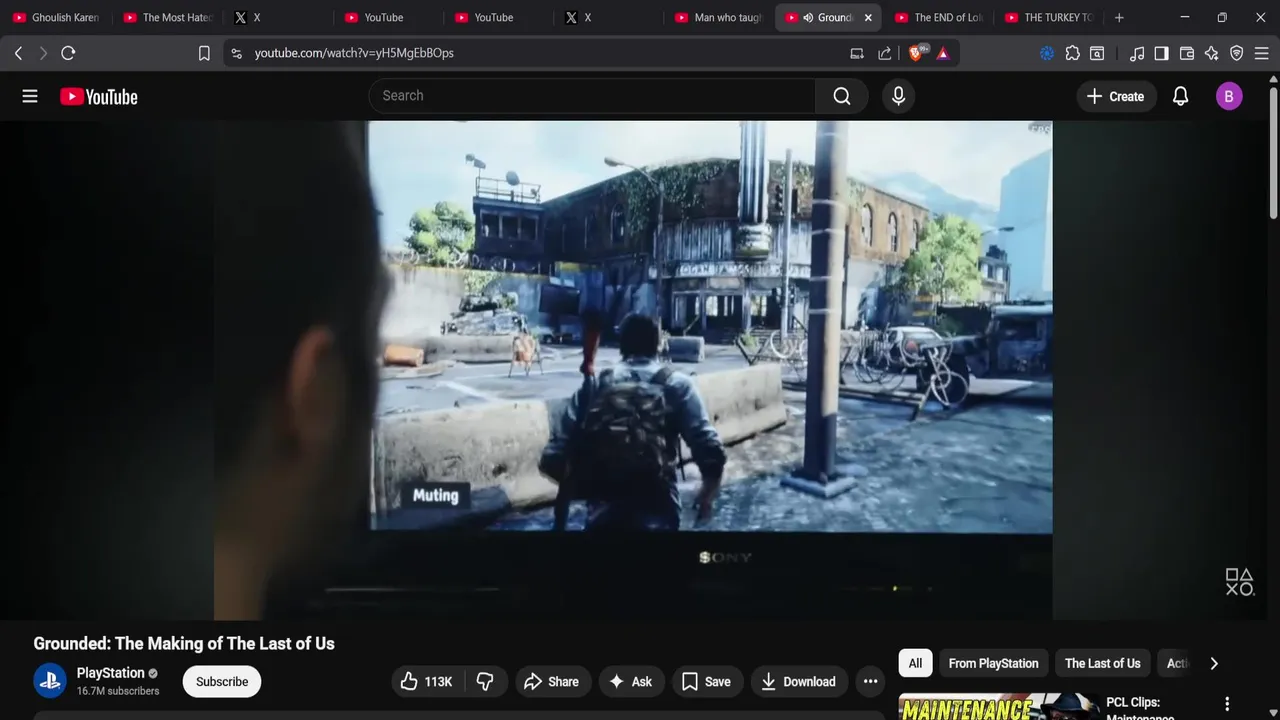1280x720 pixels.
Task: Open the Brave Wallet icon
Action: pos(1187,53)
